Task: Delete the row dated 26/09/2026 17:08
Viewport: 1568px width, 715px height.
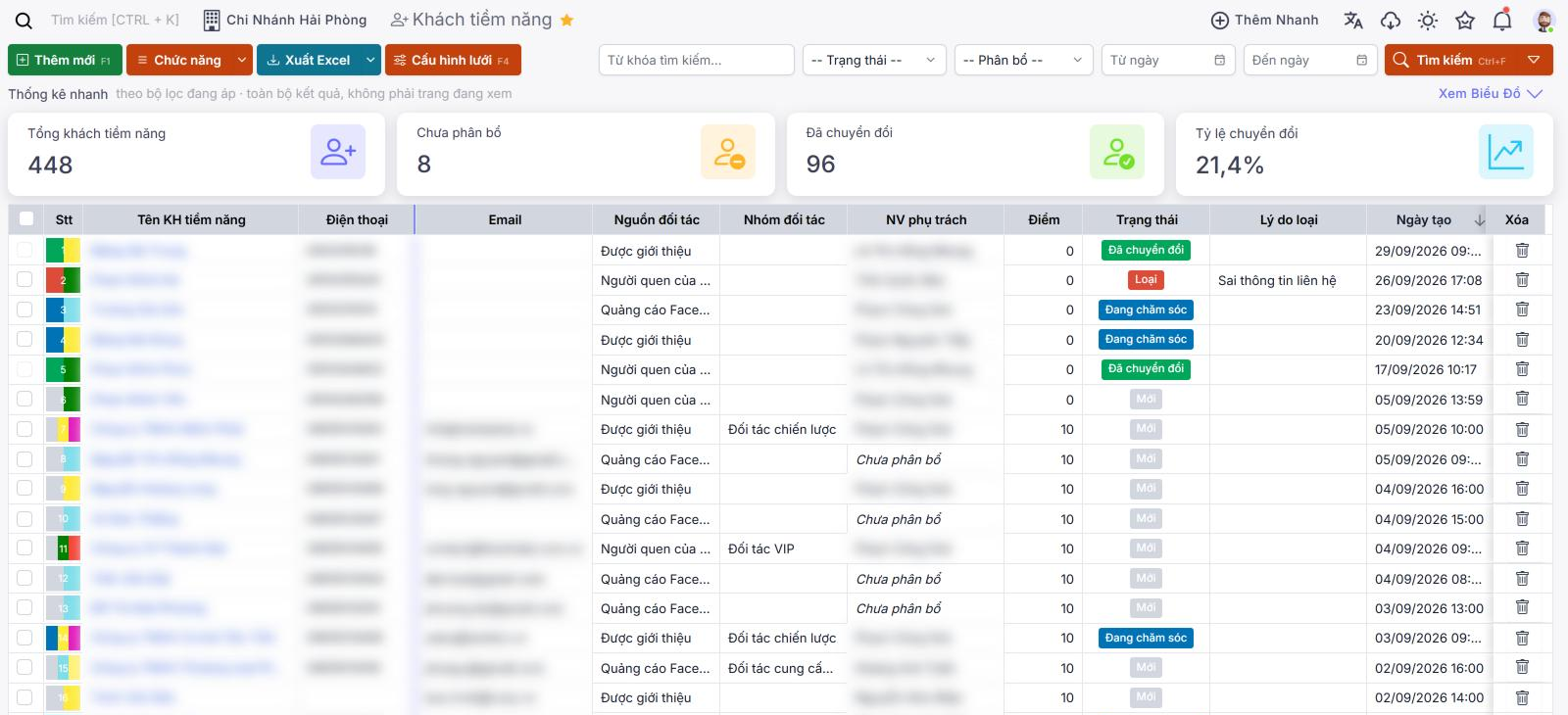Action: [1522, 280]
